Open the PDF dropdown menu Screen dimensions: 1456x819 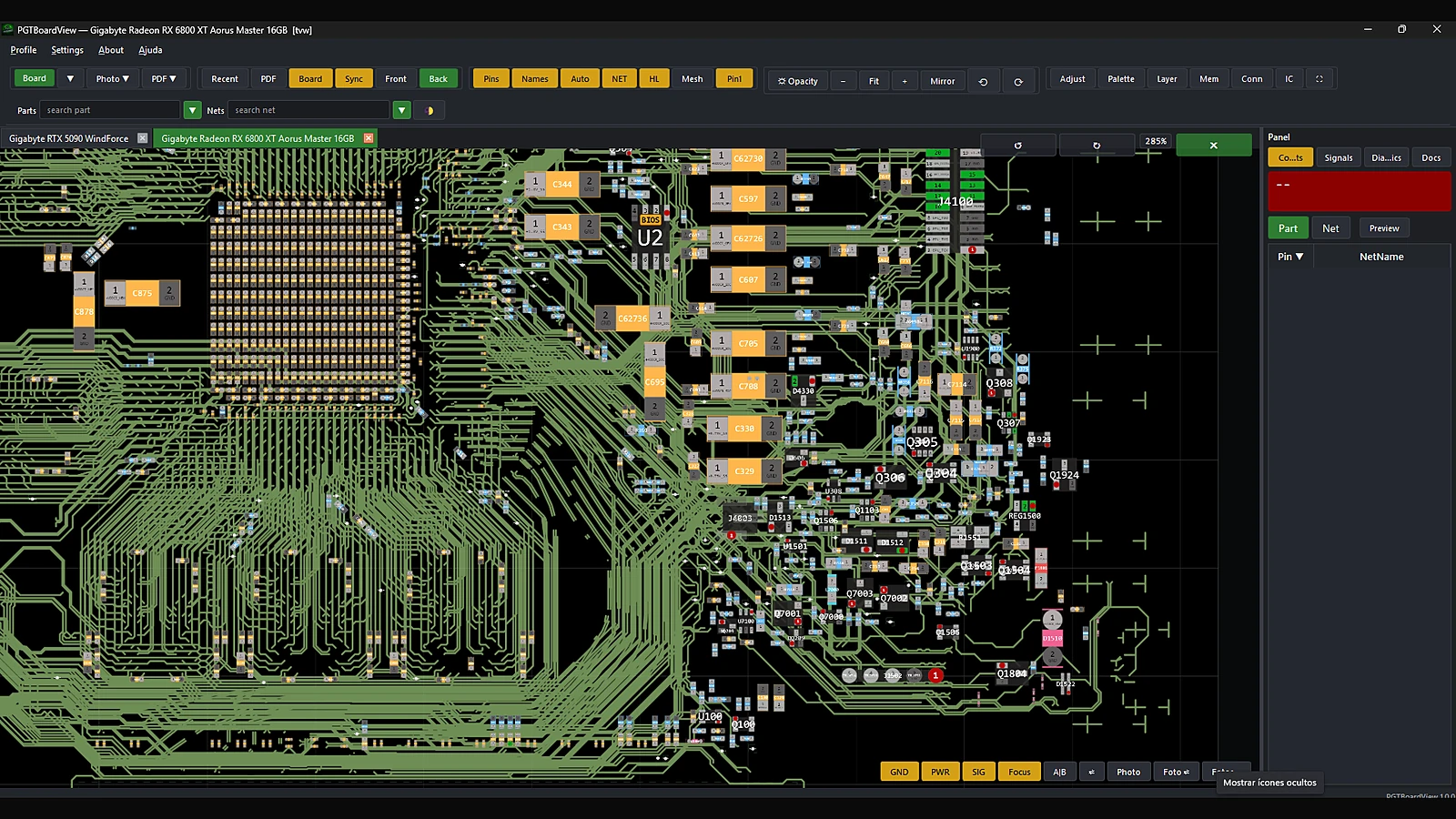tap(164, 79)
